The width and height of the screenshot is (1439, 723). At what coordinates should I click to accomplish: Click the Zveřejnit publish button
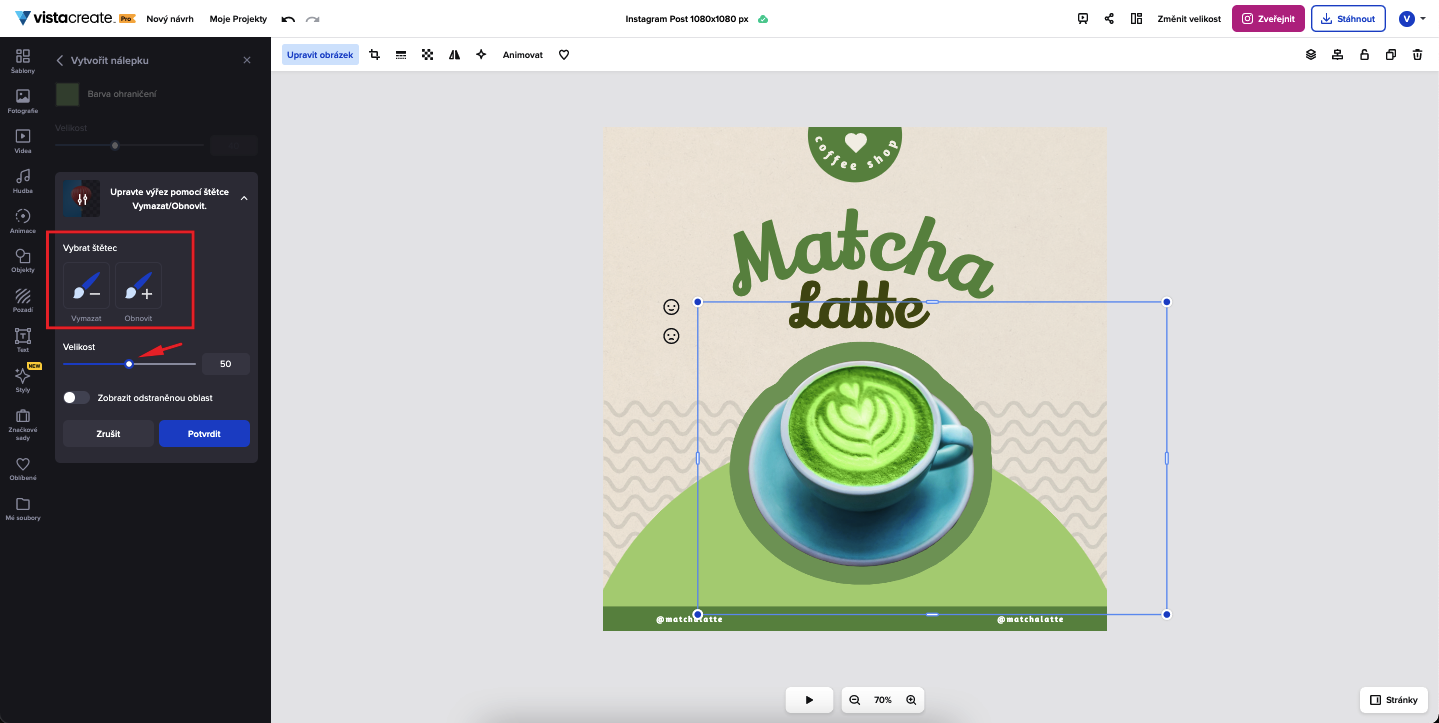(1268, 19)
